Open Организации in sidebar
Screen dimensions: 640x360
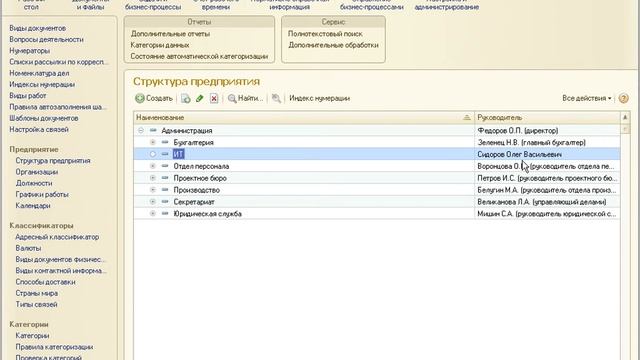[x=37, y=172]
